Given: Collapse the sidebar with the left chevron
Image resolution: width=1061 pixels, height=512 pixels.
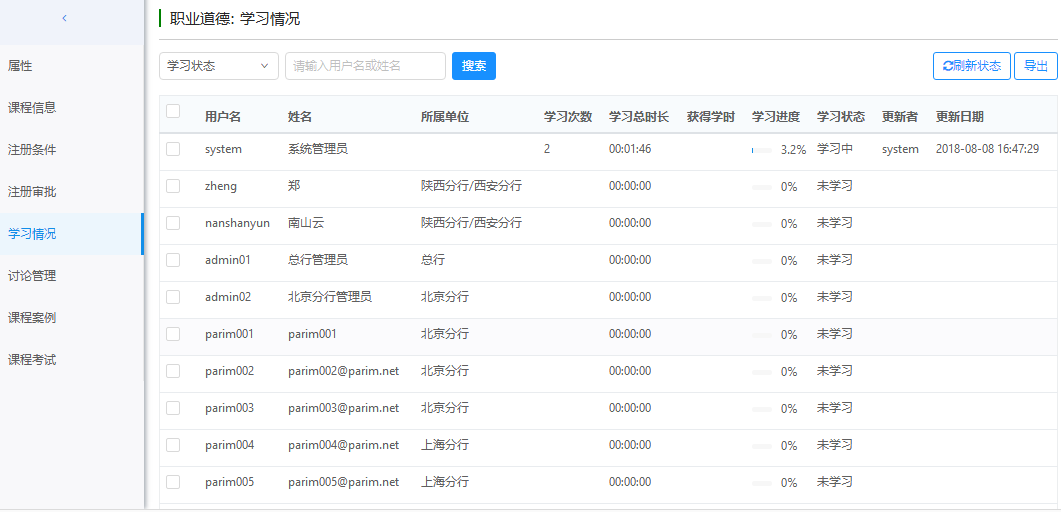Looking at the screenshot, I should [x=65, y=18].
